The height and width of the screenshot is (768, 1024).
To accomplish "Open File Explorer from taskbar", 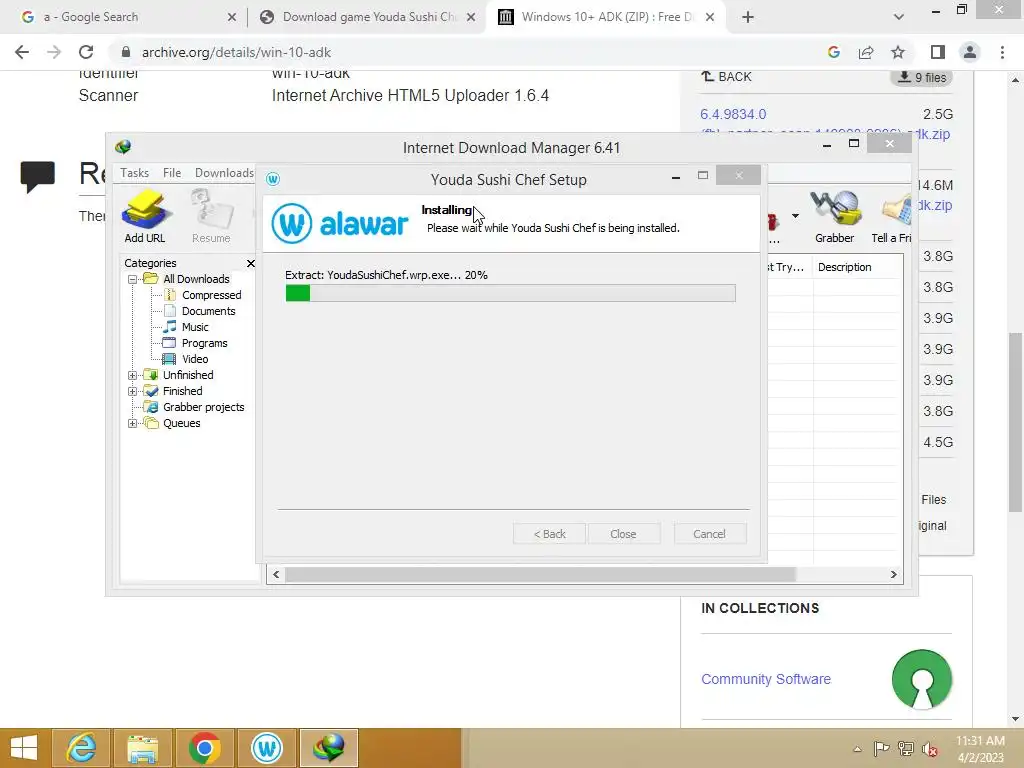I will pyautogui.click(x=142, y=748).
